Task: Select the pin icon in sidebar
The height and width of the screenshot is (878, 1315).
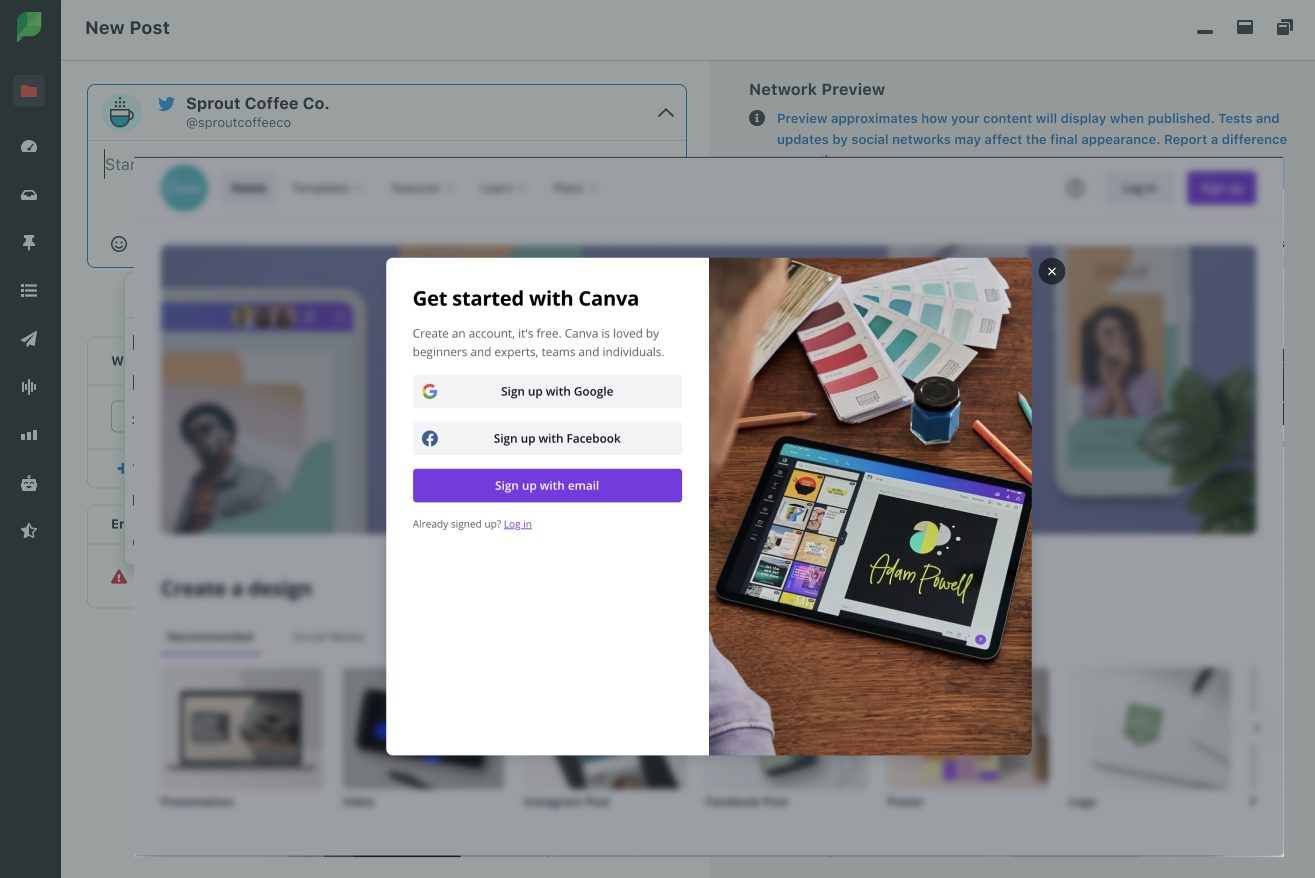Action: [29, 243]
